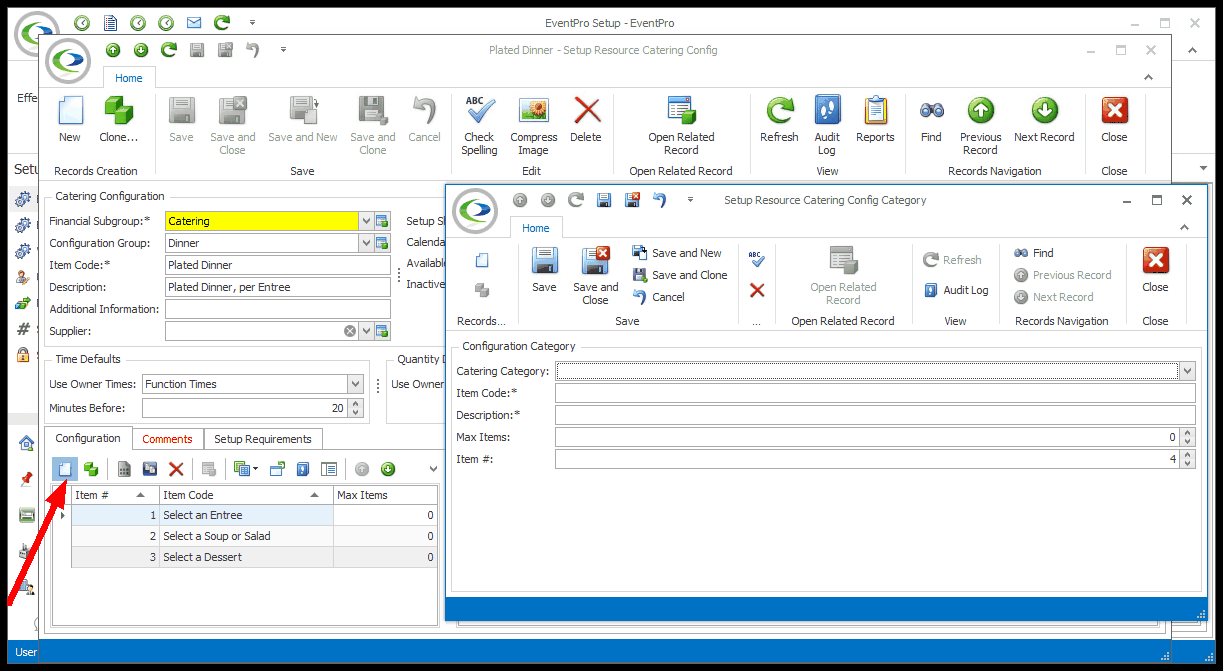Open the Setup Requirements tab
Viewport: 1223px width, 671px height.
[263, 439]
